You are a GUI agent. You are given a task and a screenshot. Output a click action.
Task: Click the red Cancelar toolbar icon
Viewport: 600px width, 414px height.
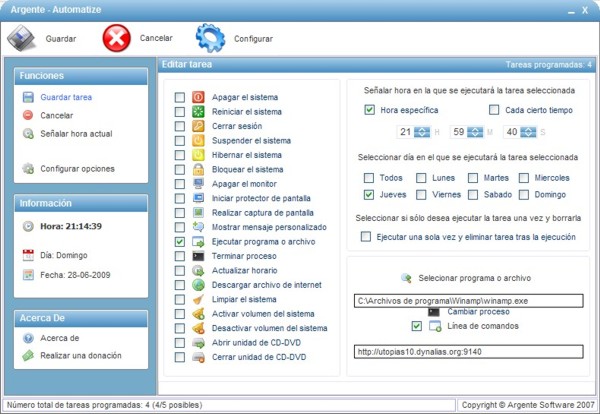[117, 38]
